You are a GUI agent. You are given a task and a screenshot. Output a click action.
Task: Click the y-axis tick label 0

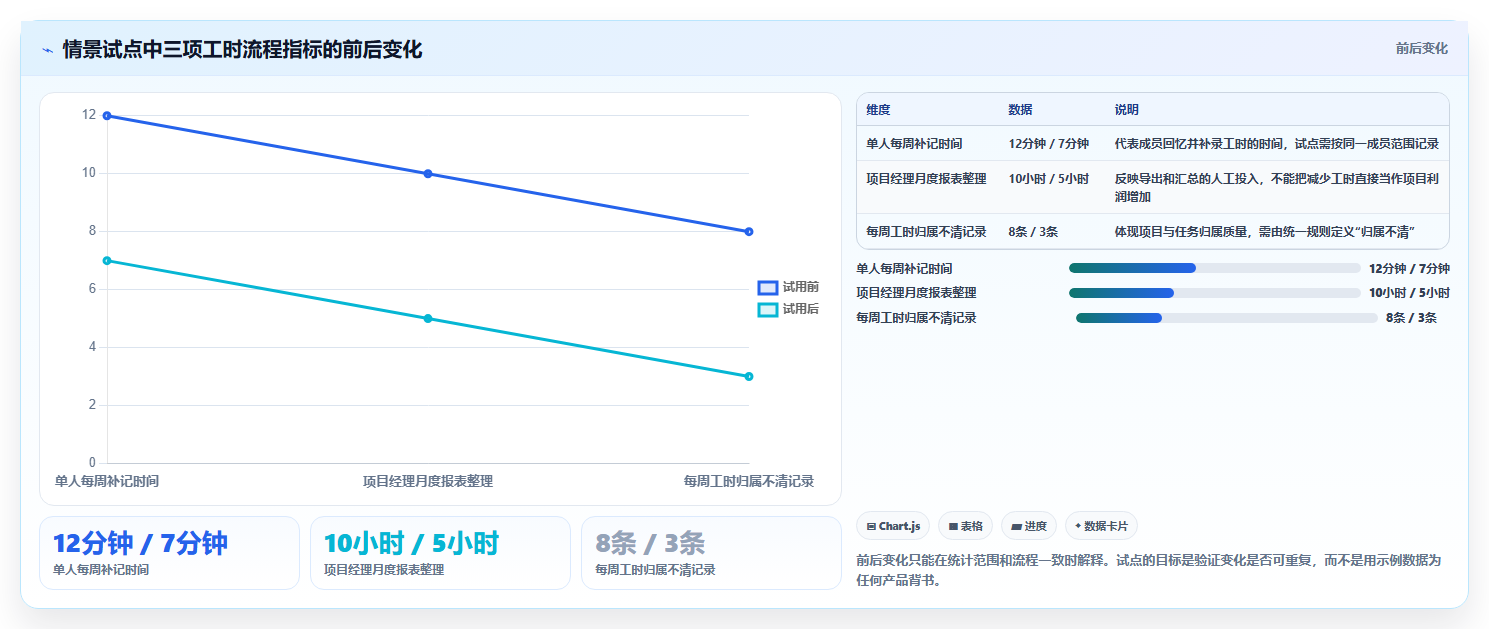click(x=92, y=463)
